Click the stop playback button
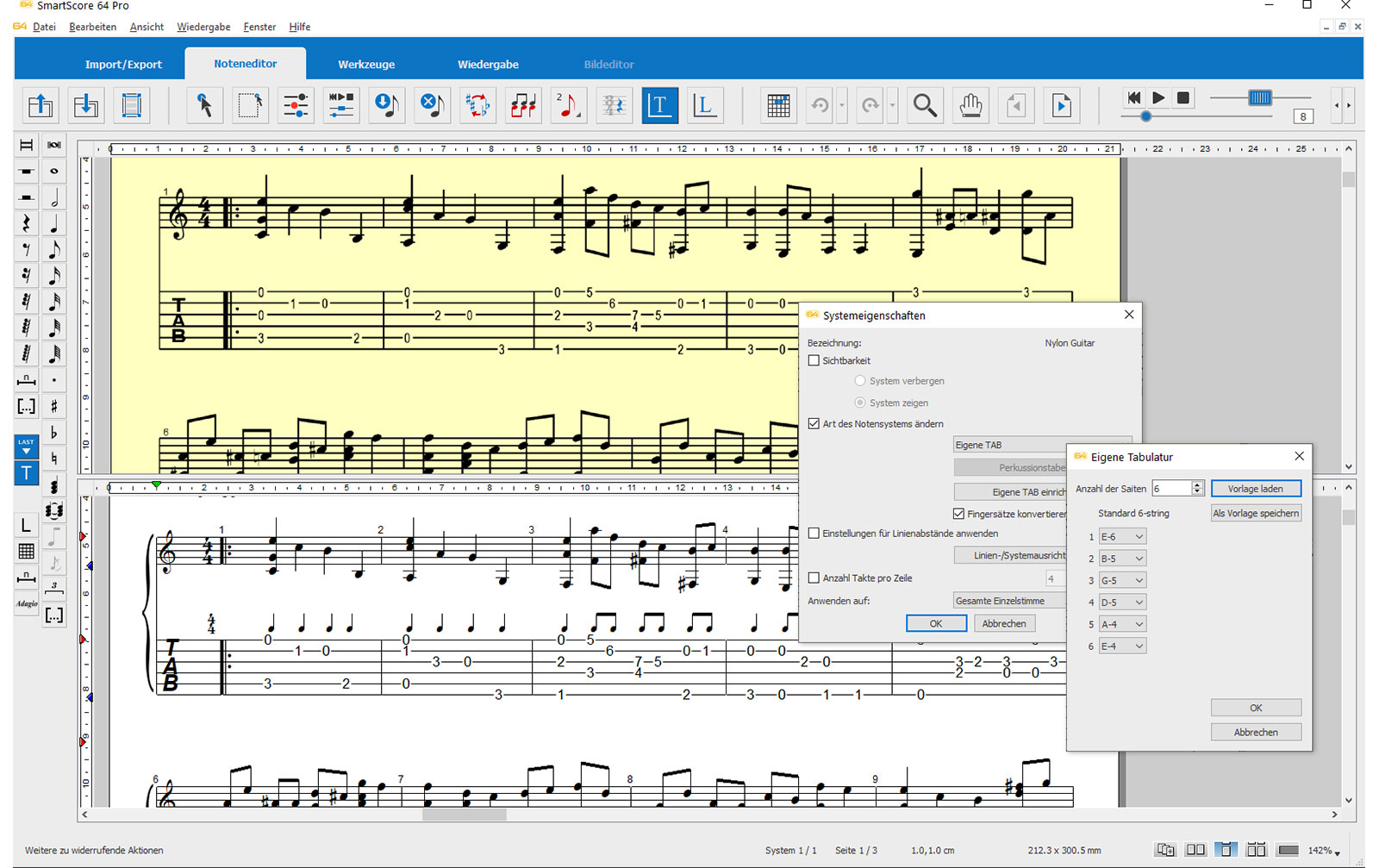The image size is (1379, 868). point(1183,98)
